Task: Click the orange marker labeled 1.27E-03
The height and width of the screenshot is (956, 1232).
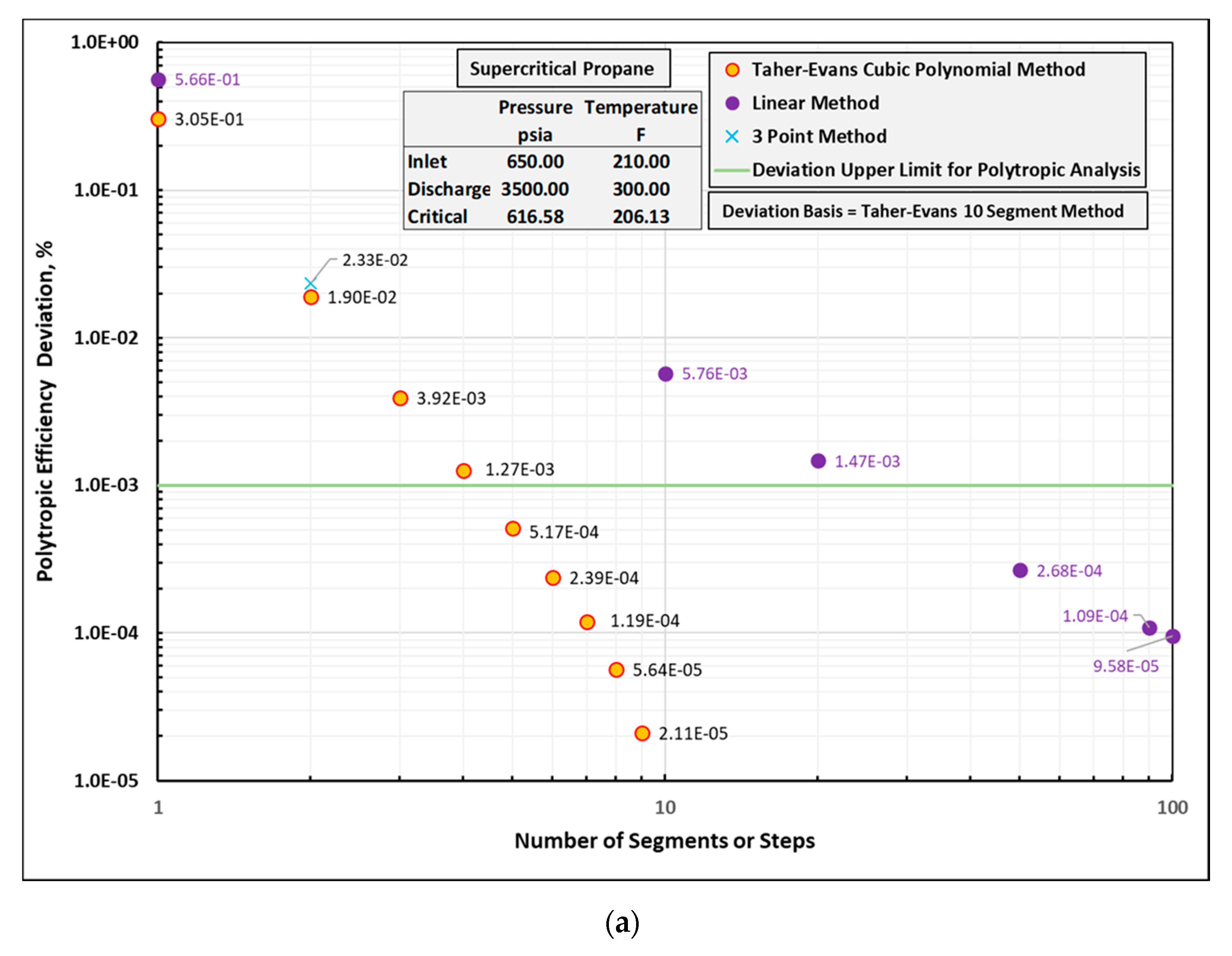Action: (x=464, y=471)
